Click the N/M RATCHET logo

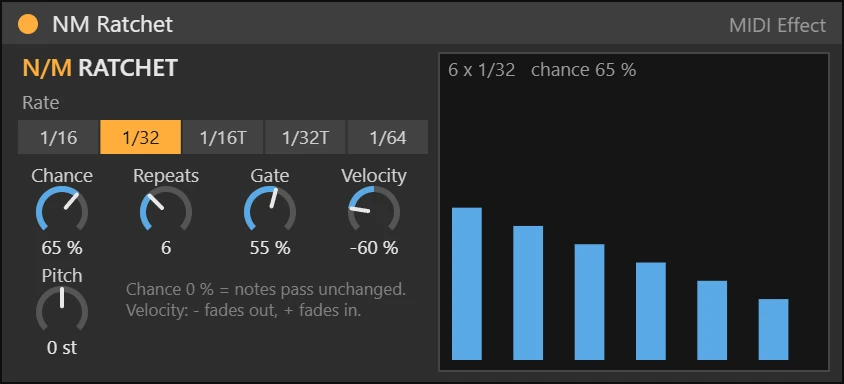100,68
